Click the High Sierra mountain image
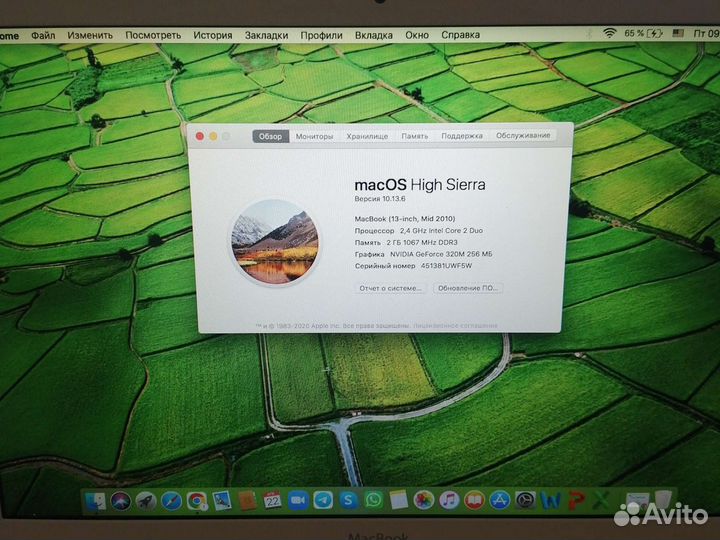720x540 pixels. click(275, 242)
